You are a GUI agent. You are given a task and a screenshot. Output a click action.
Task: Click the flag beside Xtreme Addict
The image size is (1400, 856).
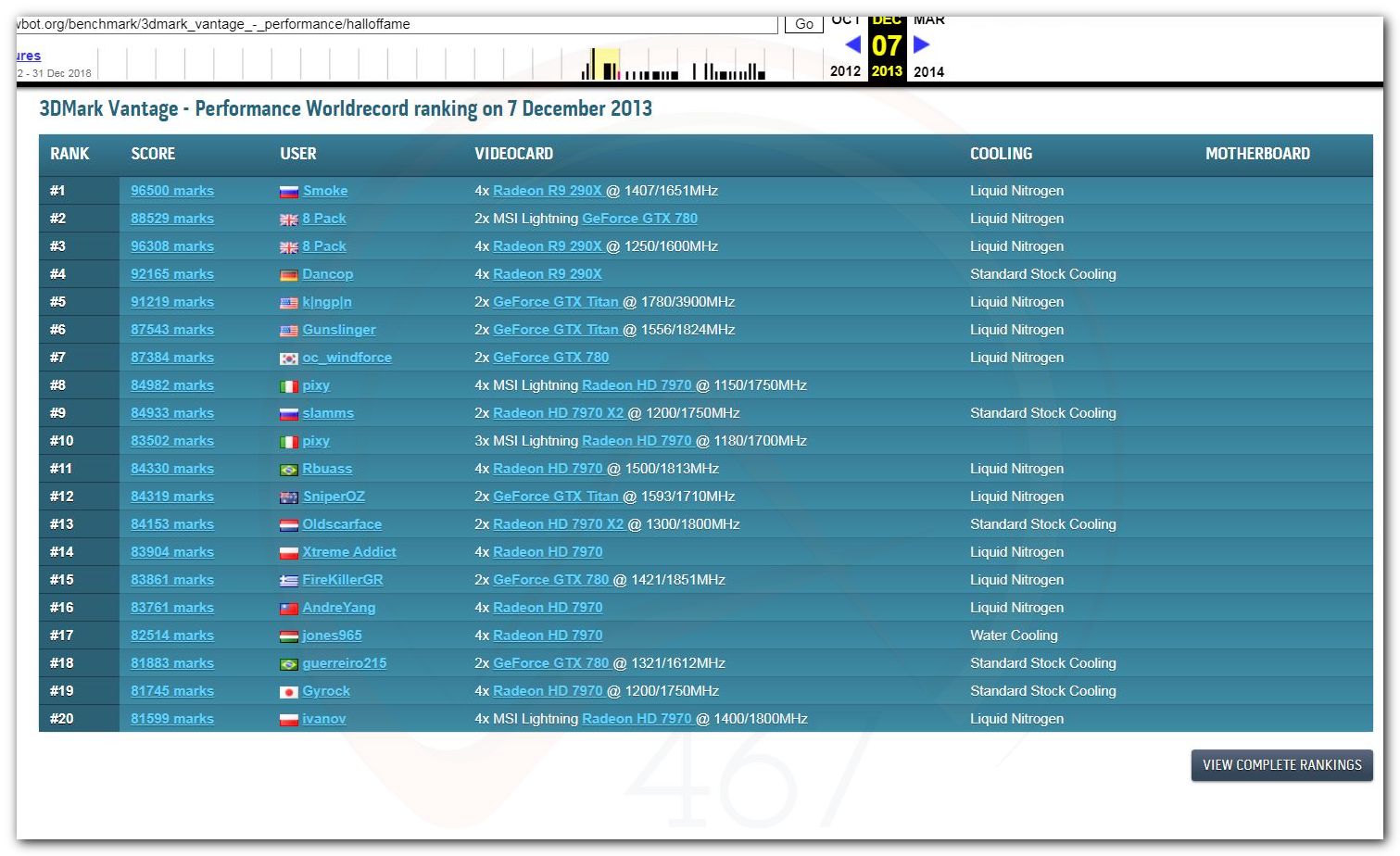[289, 553]
